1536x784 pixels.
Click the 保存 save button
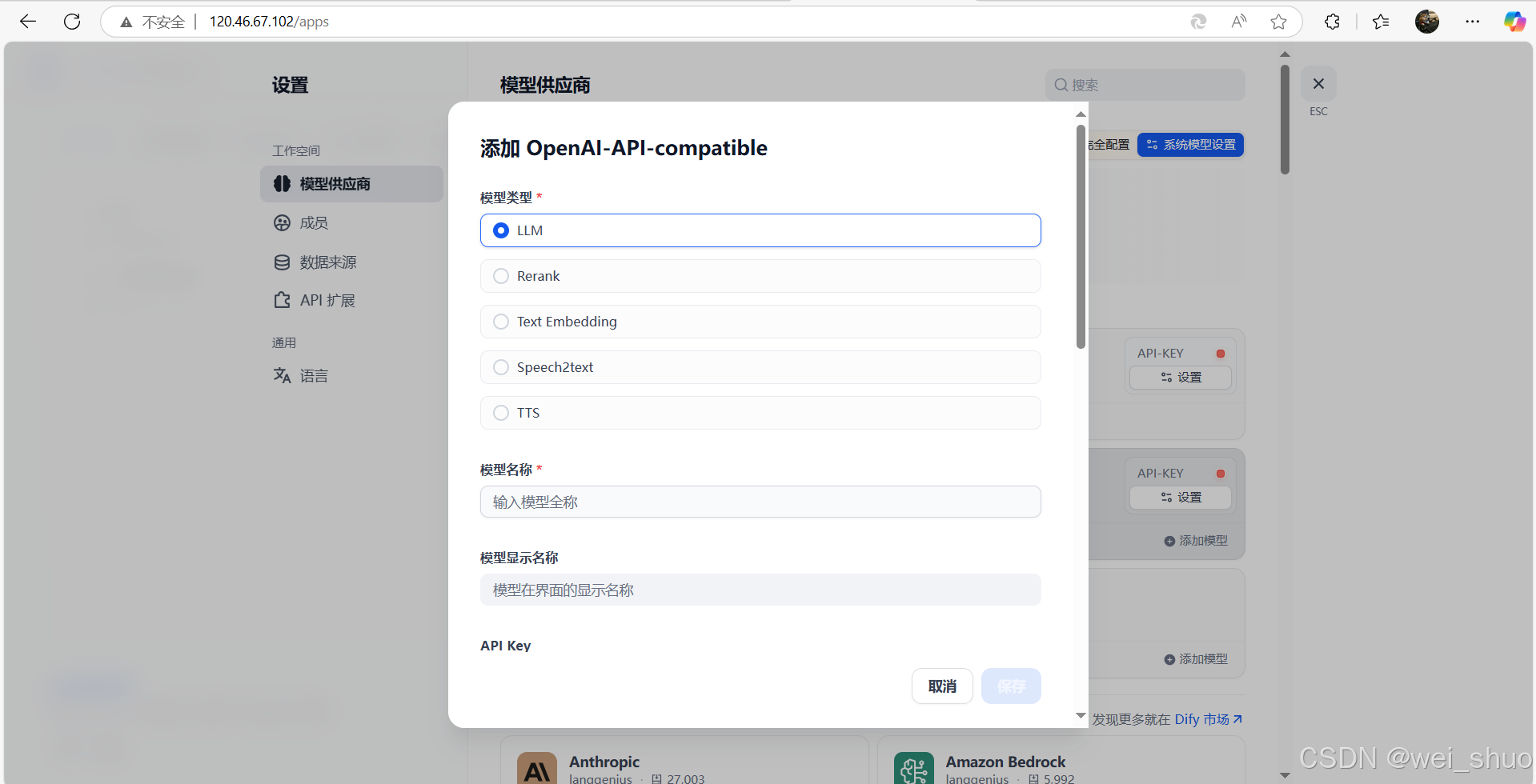pos(1011,686)
